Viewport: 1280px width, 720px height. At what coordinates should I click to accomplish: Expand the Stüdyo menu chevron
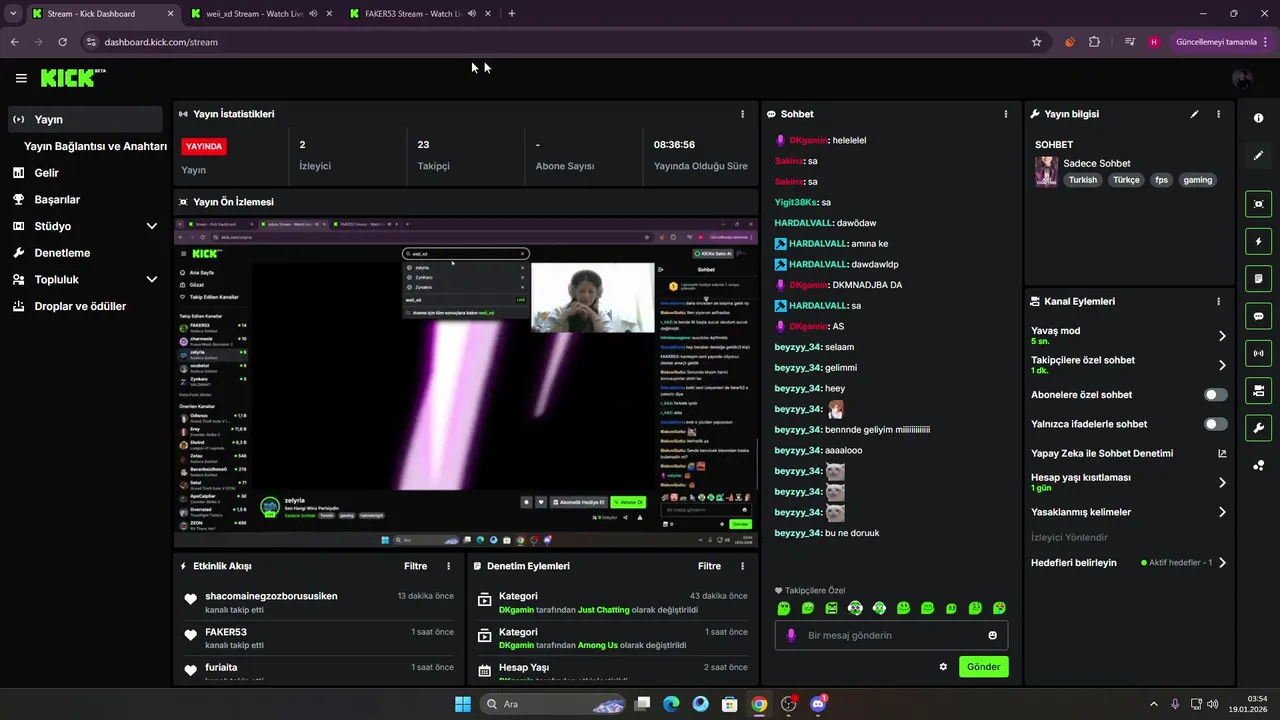pos(152,226)
